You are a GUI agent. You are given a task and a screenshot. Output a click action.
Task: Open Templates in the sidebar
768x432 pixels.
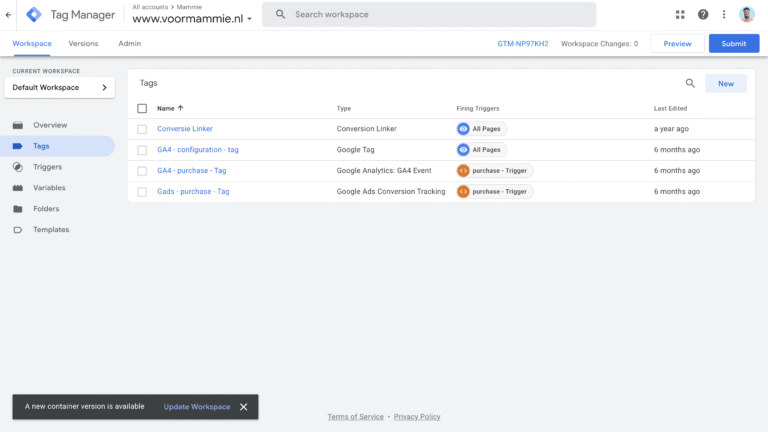[51, 230]
